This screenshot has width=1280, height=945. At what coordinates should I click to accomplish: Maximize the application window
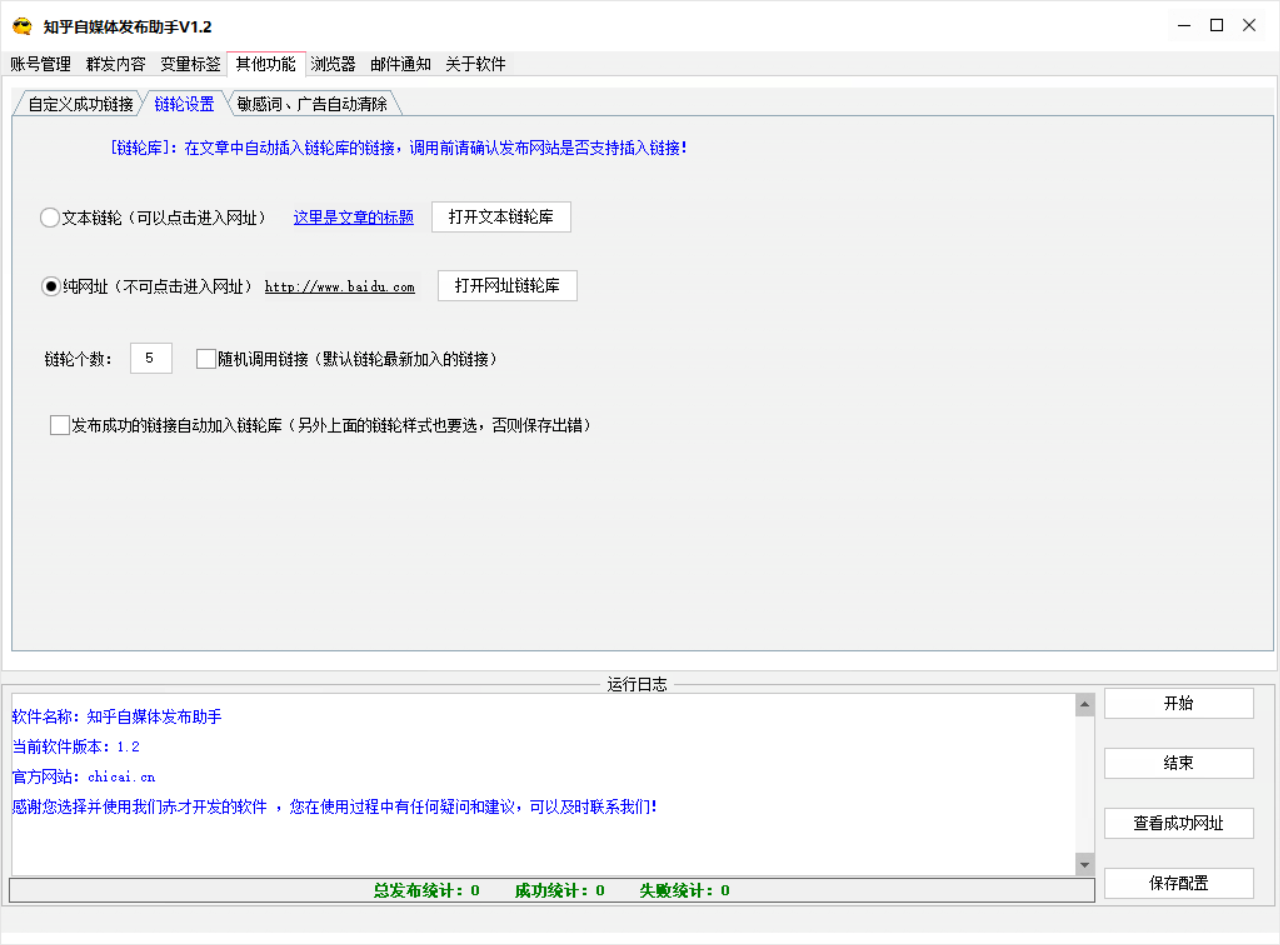pos(1217,26)
